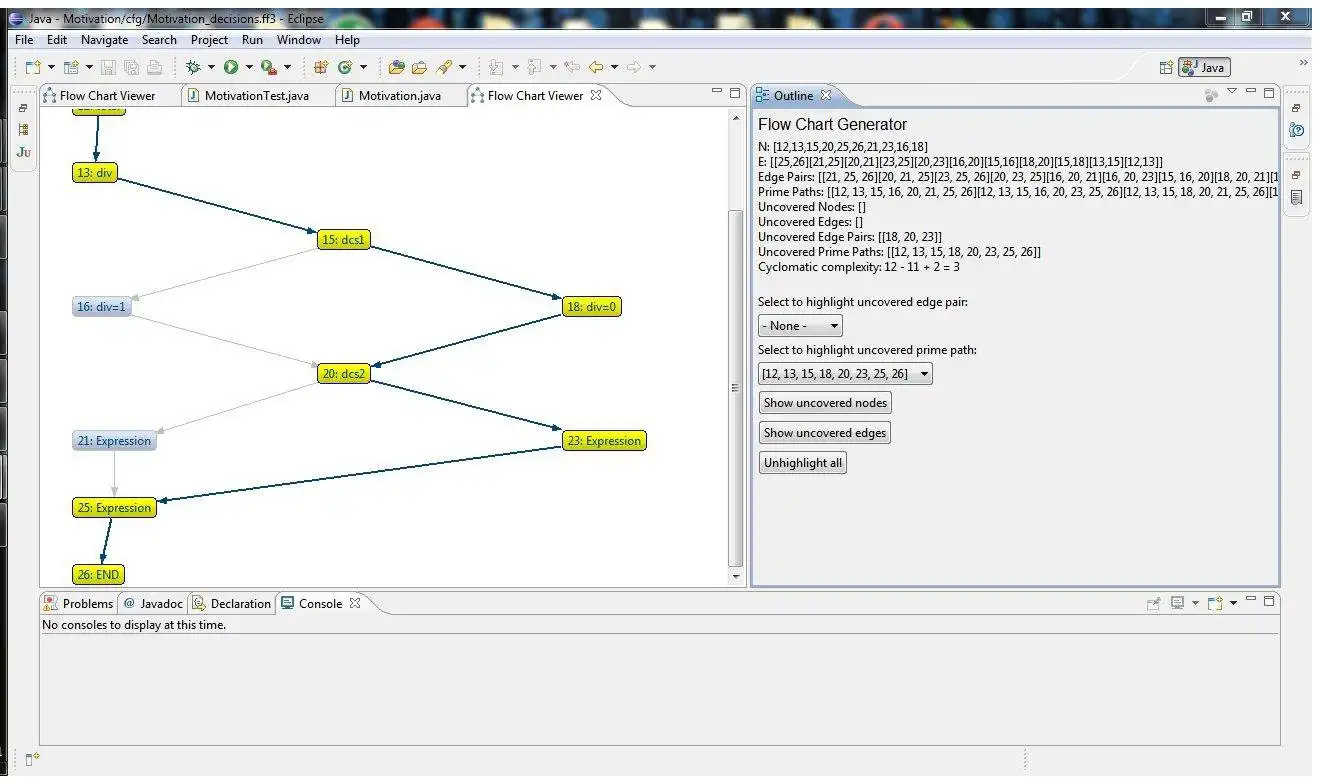Close the Outline view tab
This screenshot has height=784, width=1320.
click(x=826, y=96)
